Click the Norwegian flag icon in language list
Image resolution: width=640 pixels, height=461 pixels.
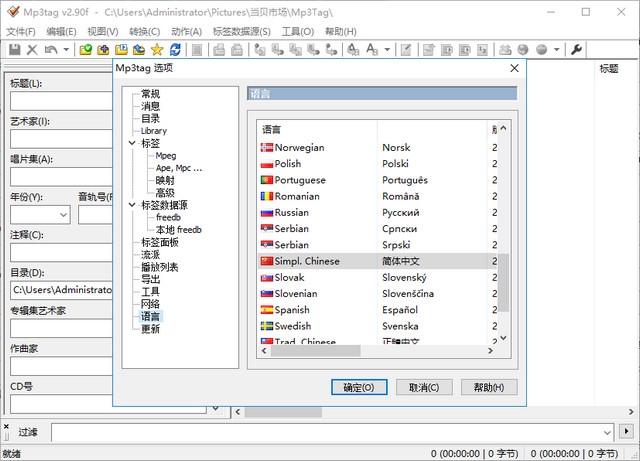(267, 147)
